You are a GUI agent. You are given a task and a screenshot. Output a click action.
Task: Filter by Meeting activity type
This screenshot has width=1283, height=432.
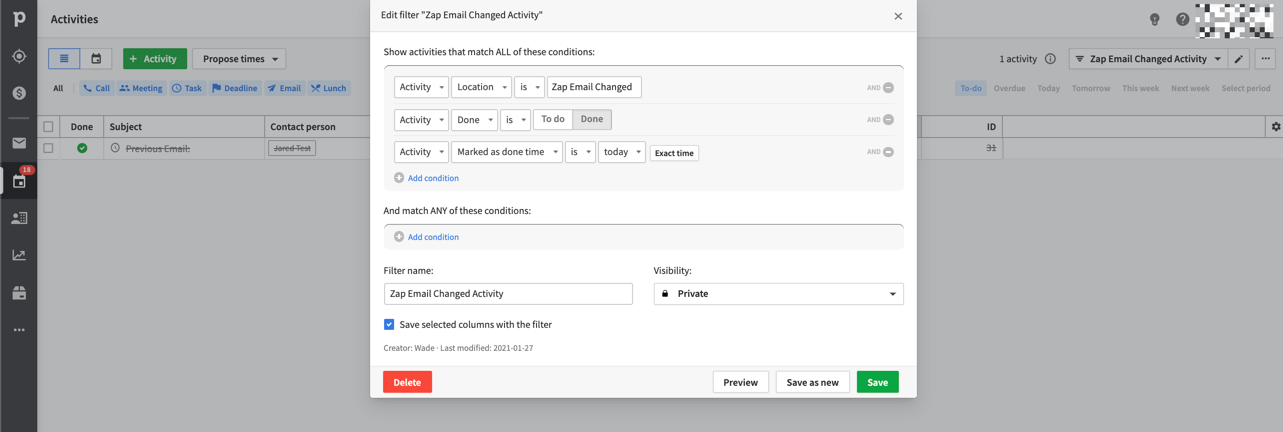point(141,88)
